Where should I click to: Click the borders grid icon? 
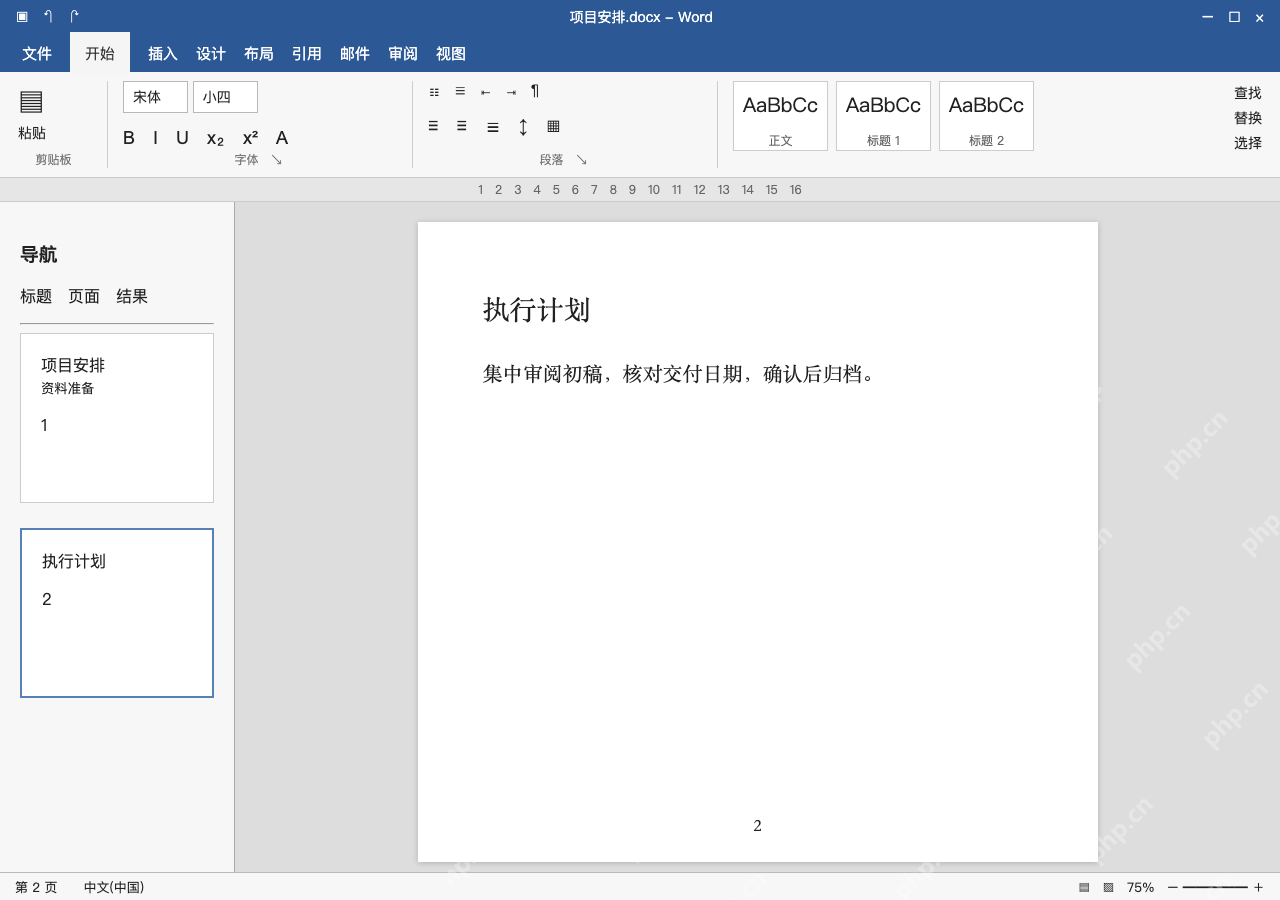tap(553, 126)
